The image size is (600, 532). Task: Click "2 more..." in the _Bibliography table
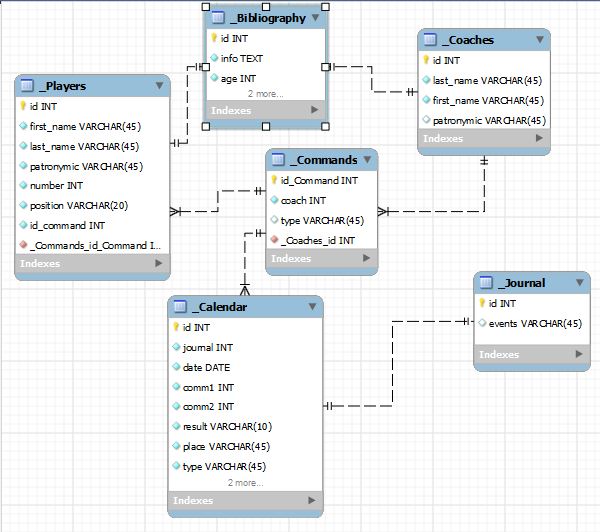tap(265, 93)
